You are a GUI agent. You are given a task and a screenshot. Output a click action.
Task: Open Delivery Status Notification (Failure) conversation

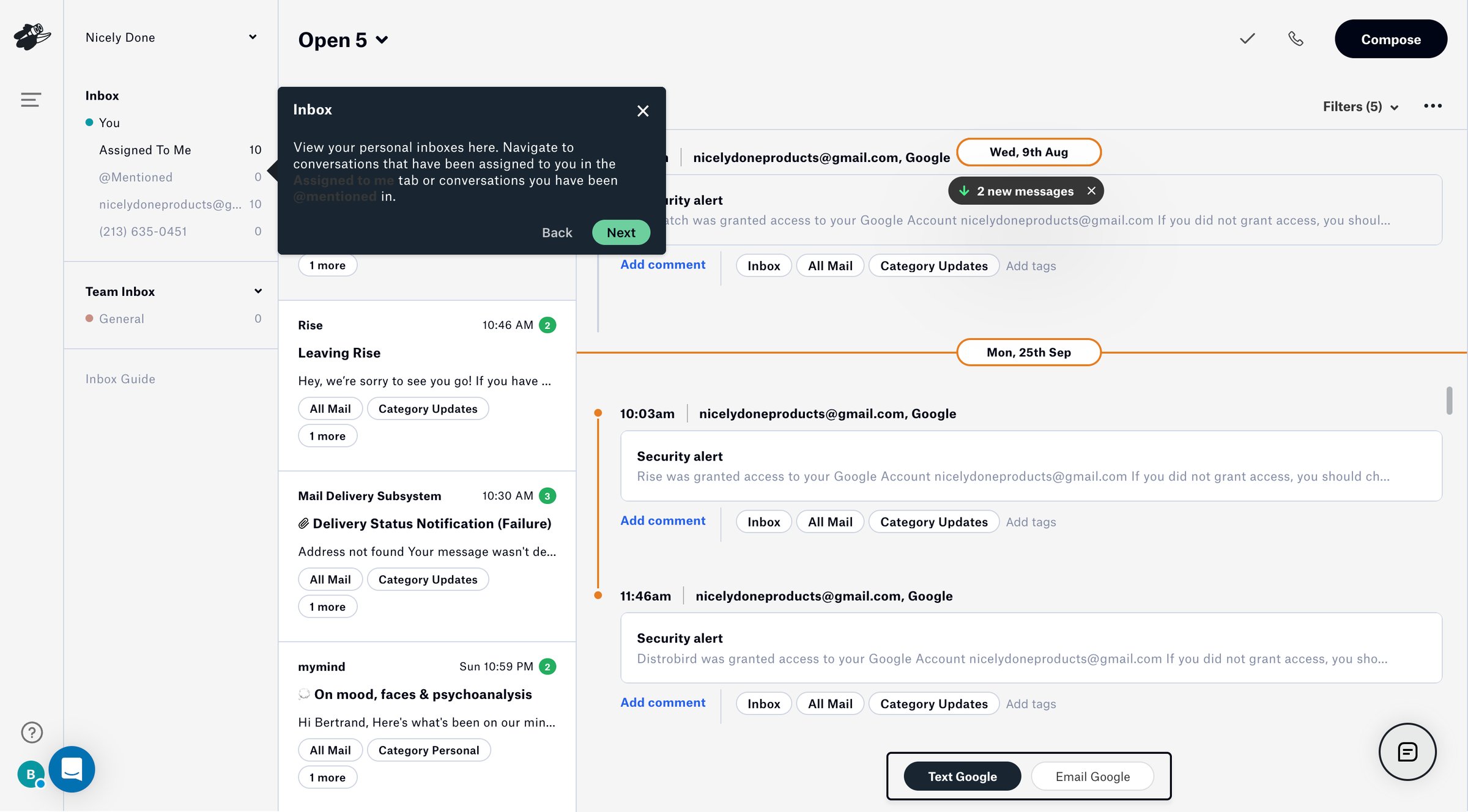(427, 556)
